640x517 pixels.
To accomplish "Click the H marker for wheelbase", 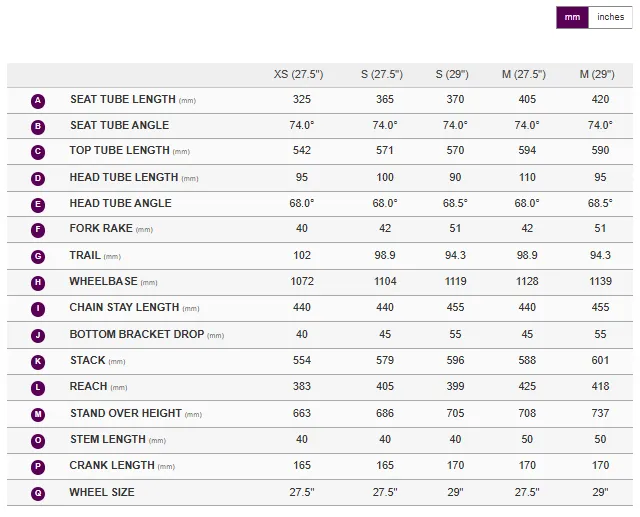I will 38,283.
